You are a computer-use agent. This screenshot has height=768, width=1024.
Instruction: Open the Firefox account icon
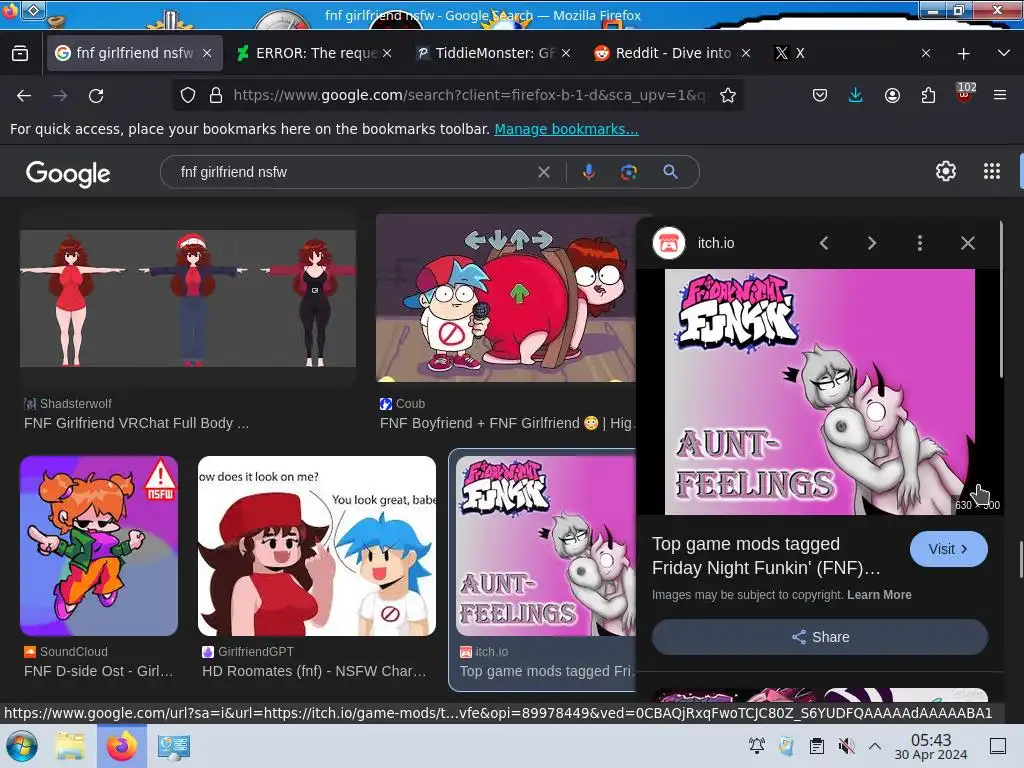(x=892, y=95)
